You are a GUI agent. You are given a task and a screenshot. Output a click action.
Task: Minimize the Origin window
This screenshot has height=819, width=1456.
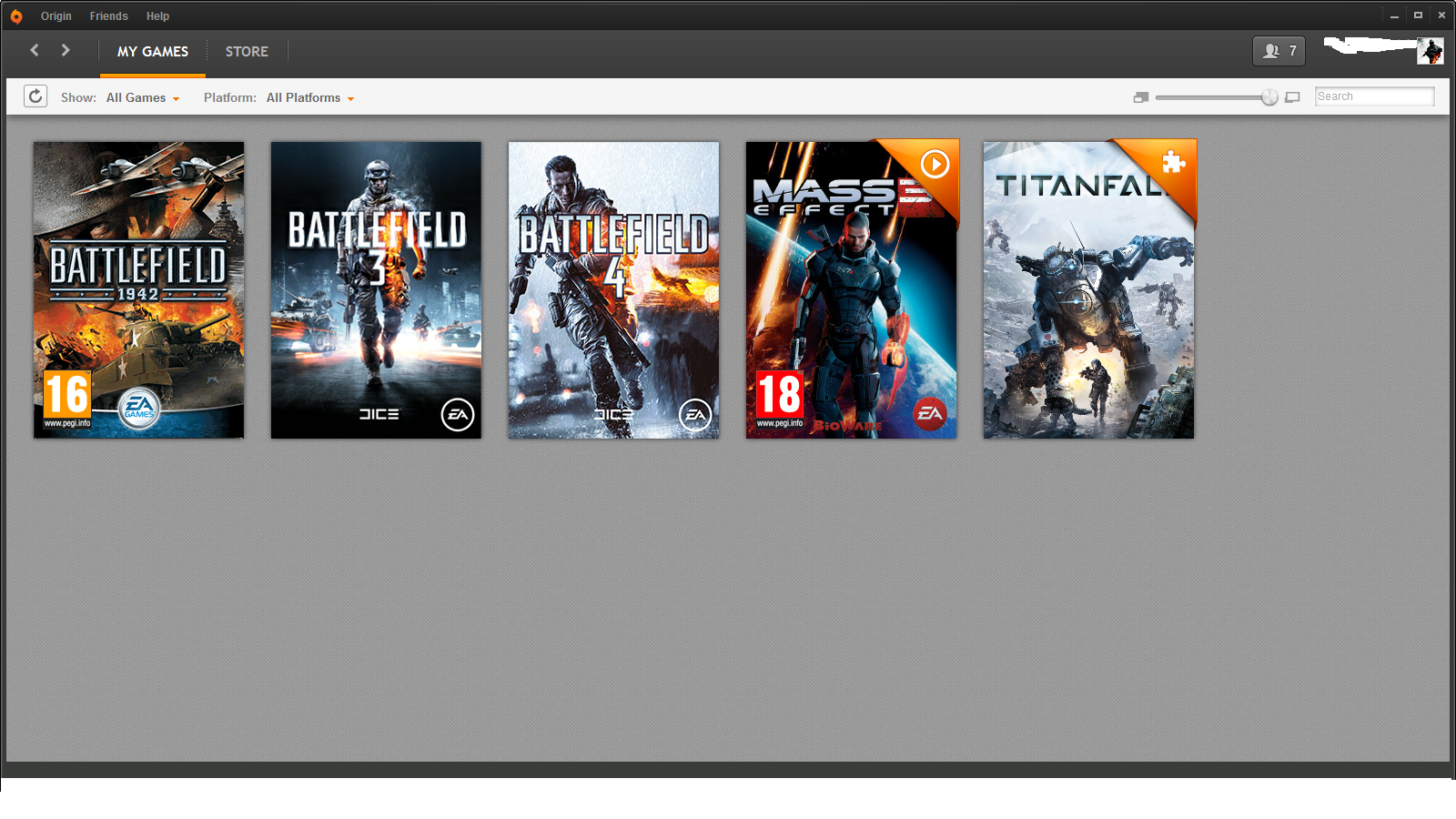[1394, 15]
